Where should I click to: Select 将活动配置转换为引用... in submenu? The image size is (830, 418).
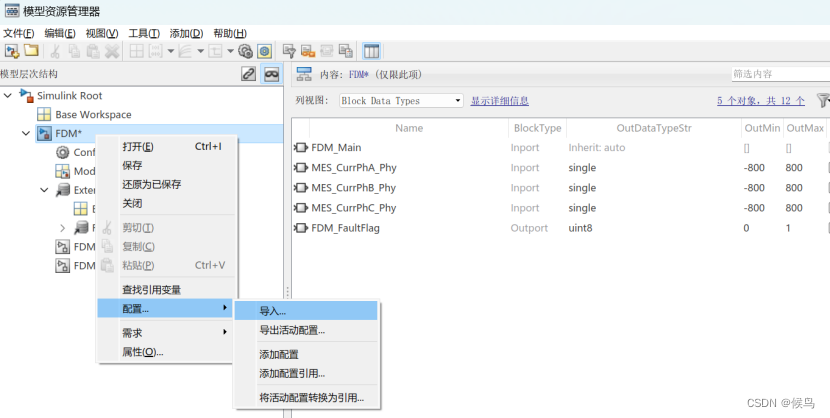click(x=306, y=398)
